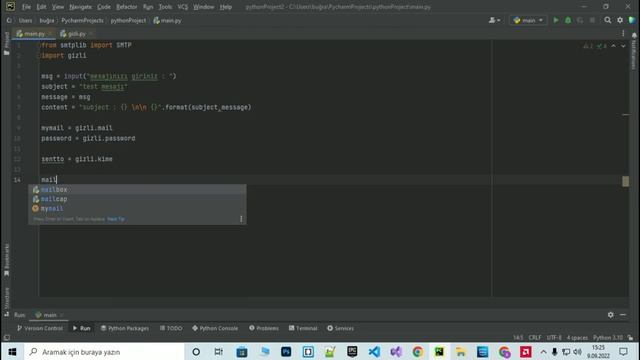The height and width of the screenshot is (360, 640).
Task: Click PycharmProjects breadcrumb in navigation bar
Action: (82, 20)
